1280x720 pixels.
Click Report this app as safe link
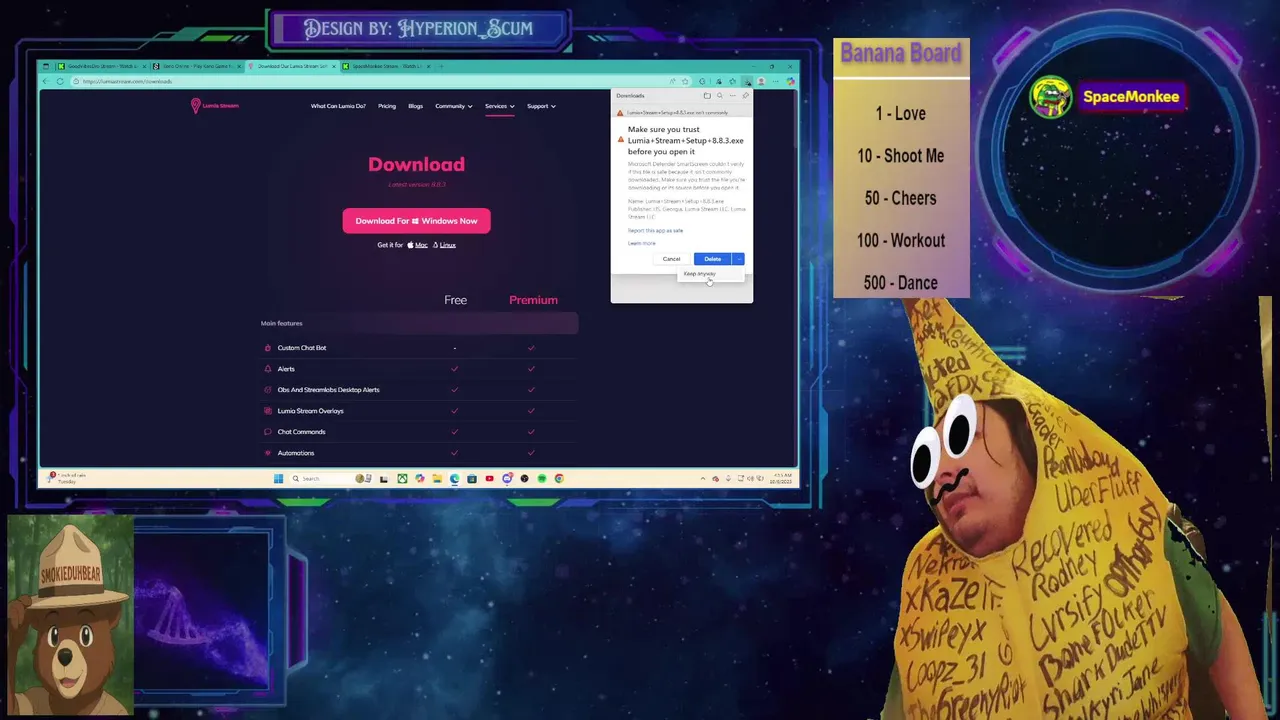pos(655,231)
